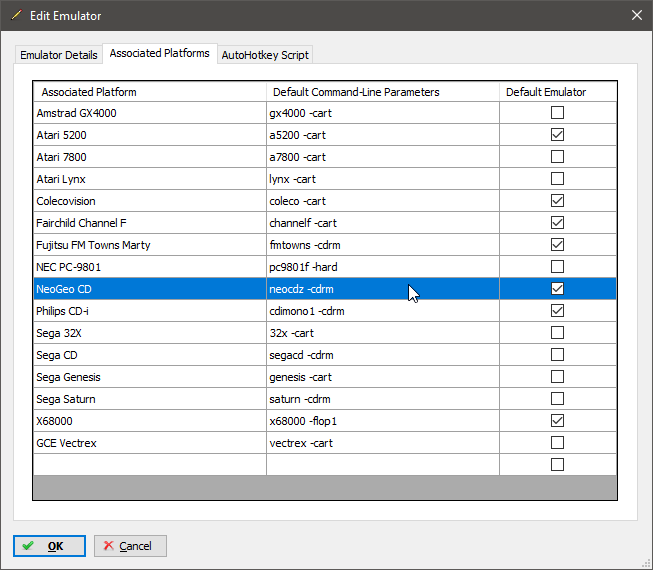Viewport: 653px width, 570px height.
Task: Click the X68000 platform cell
Action: 150,421
